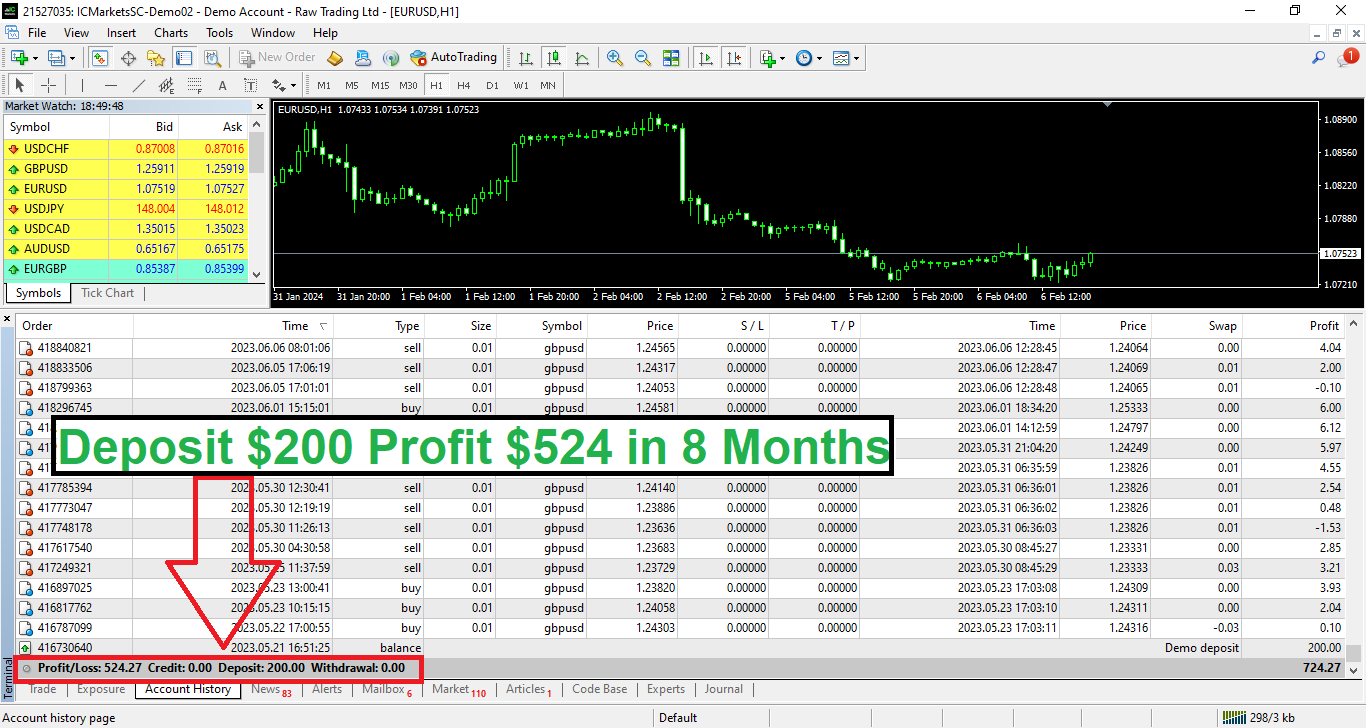Toggle the Chart Shift button

735,58
